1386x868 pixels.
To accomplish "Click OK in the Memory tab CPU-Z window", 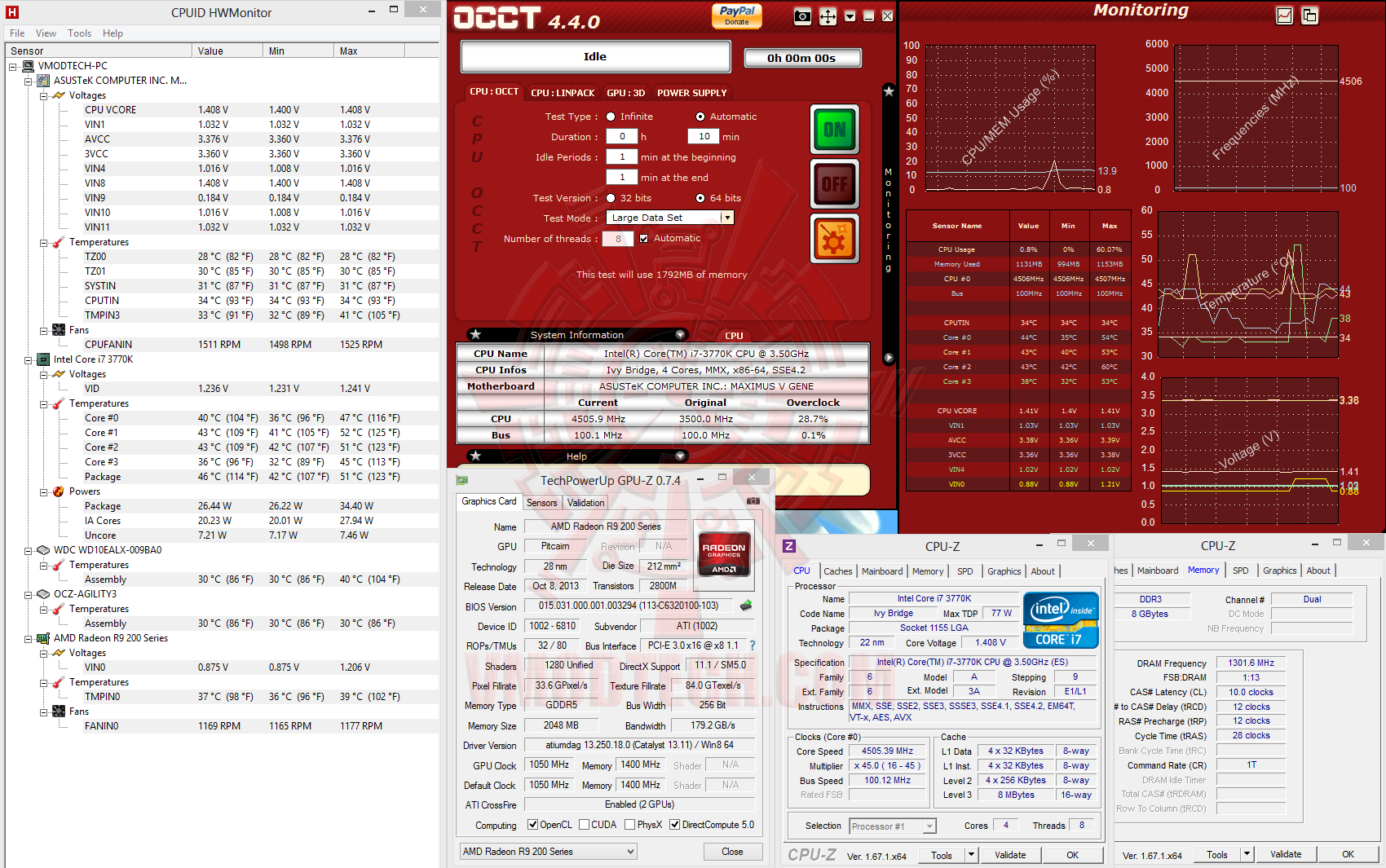I will pos(1348,854).
